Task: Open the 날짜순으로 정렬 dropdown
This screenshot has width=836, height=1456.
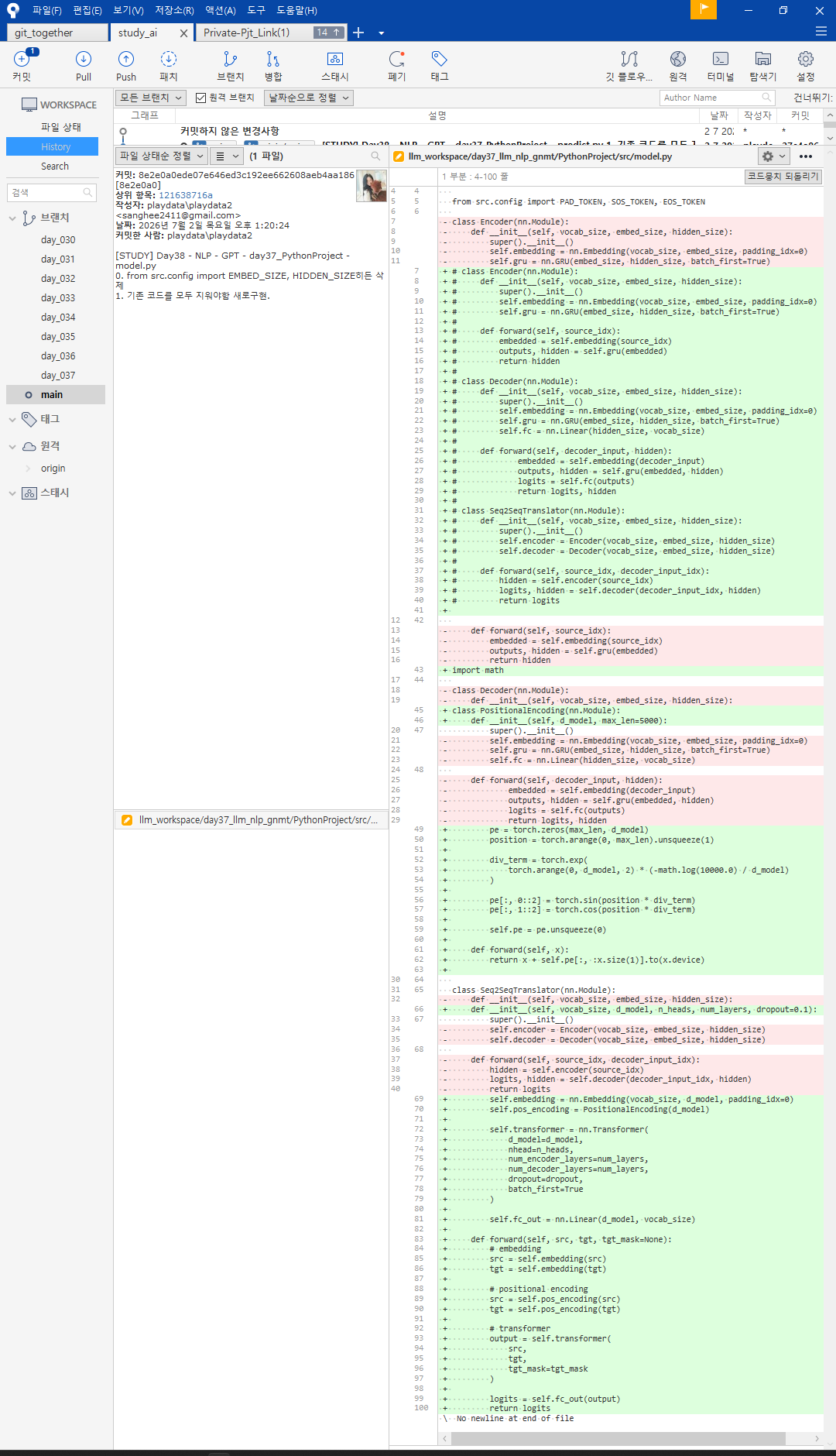Action: (x=309, y=98)
